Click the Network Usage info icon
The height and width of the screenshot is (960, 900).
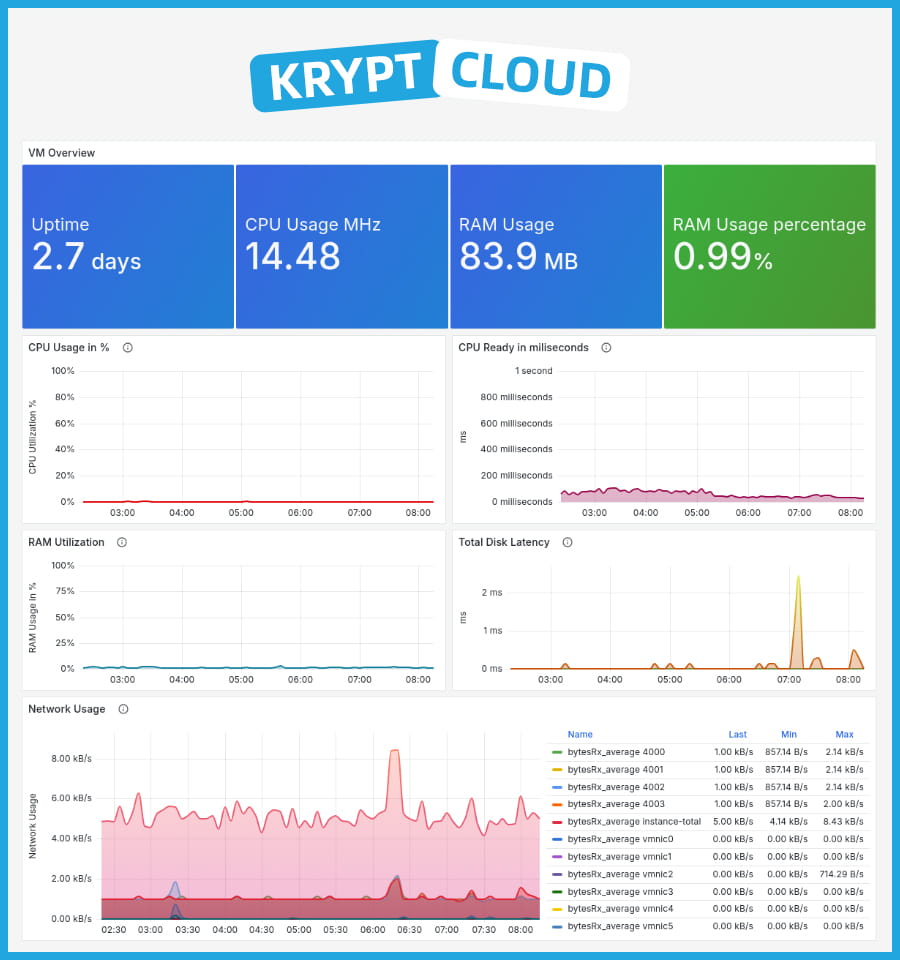click(122, 709)
